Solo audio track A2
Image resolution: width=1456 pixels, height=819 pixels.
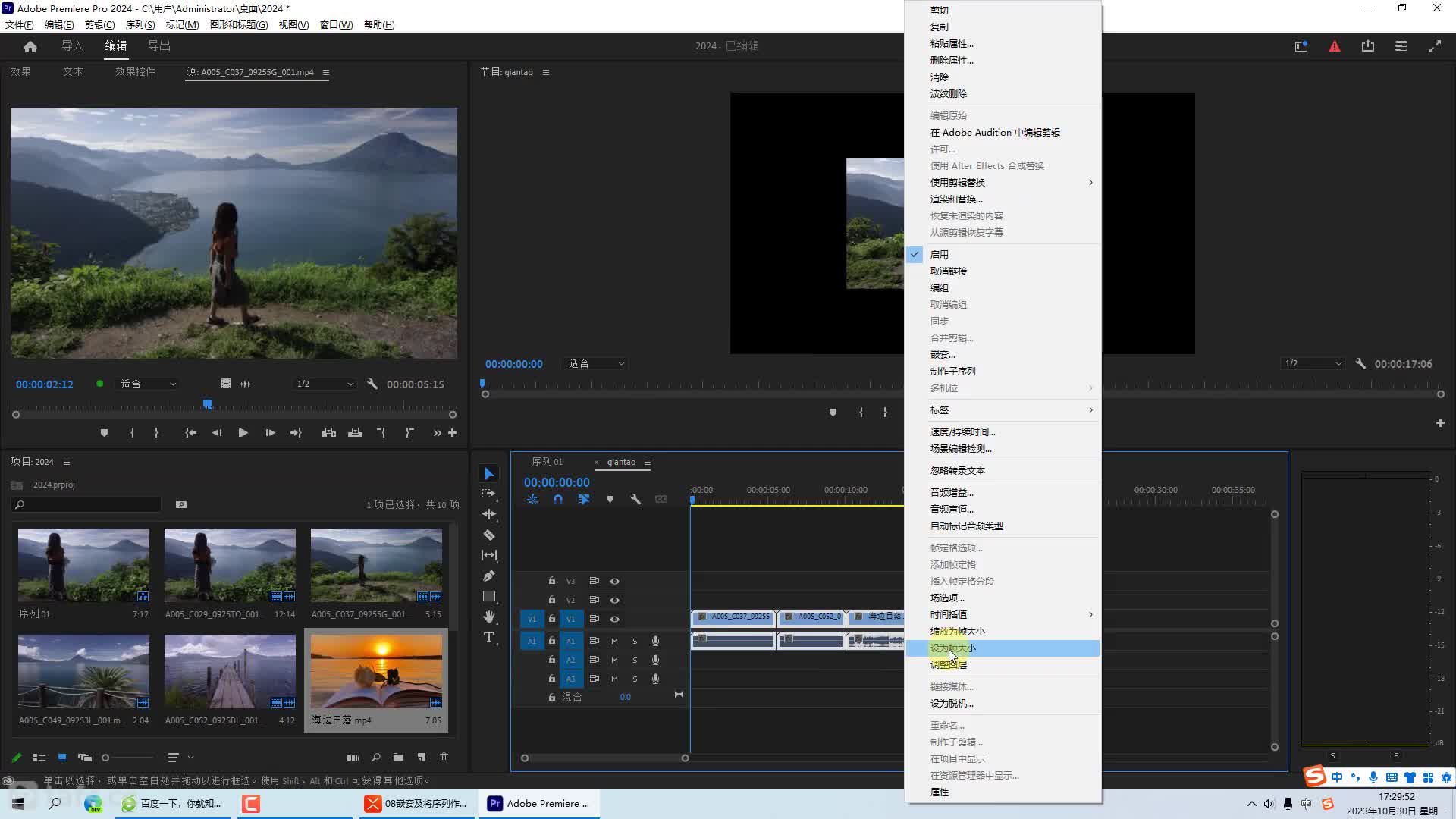point(635,660)
